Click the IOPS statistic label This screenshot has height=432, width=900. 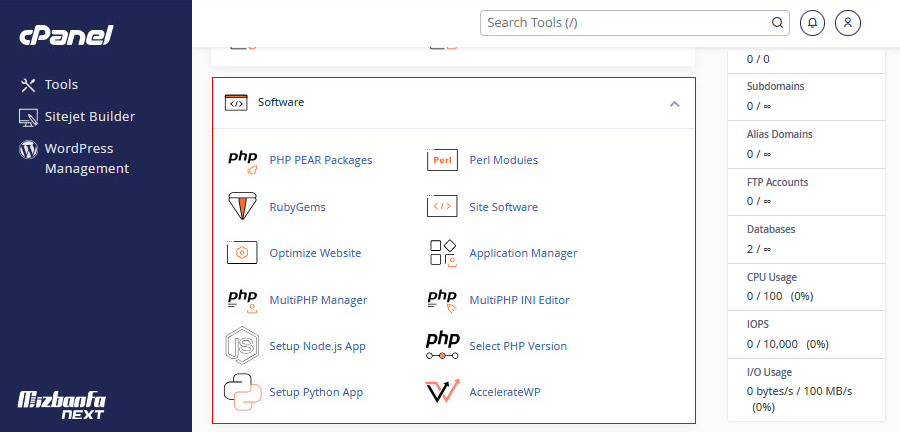(x=758, y=325)
